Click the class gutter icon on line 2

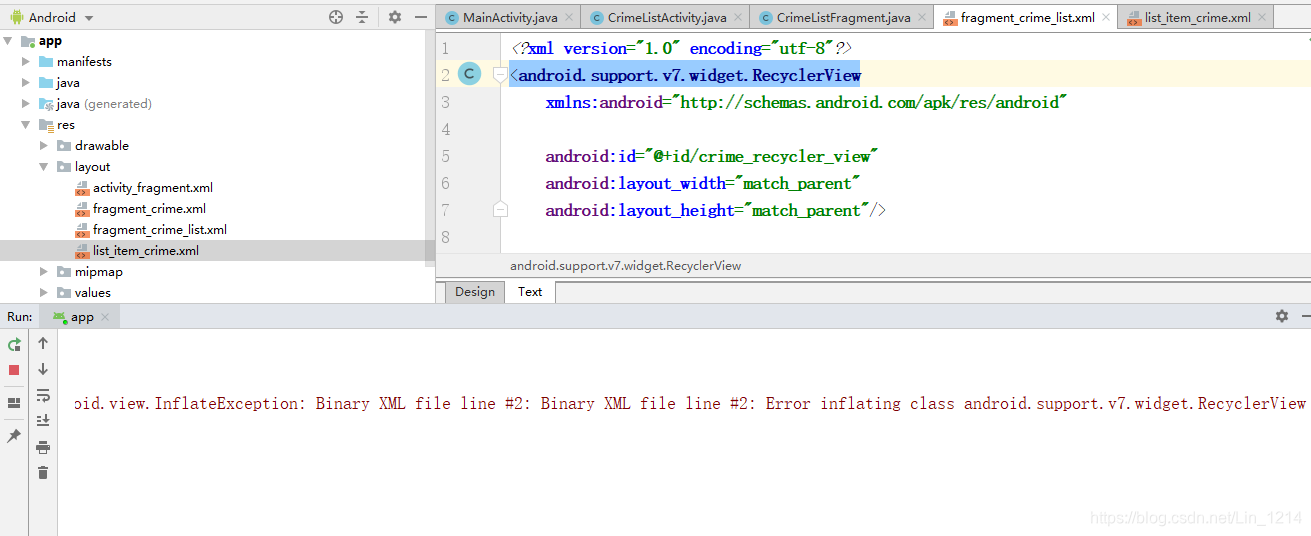point(469,74)
